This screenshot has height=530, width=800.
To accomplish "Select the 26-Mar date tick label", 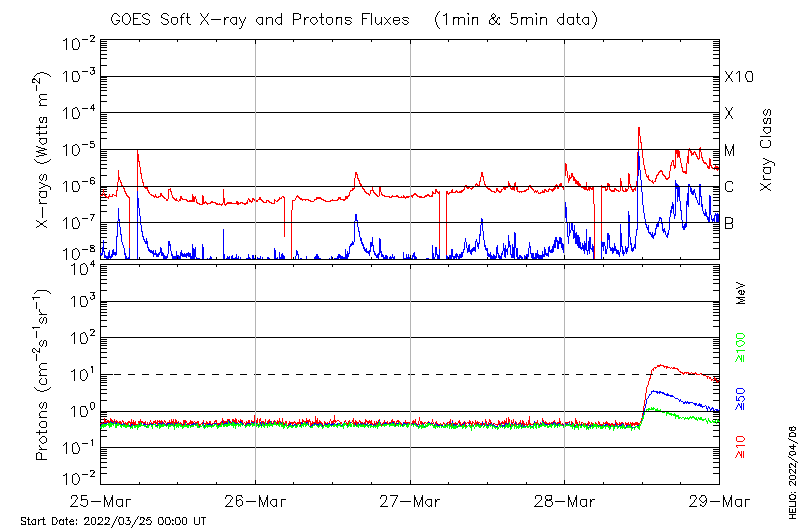I will [255, 500].
